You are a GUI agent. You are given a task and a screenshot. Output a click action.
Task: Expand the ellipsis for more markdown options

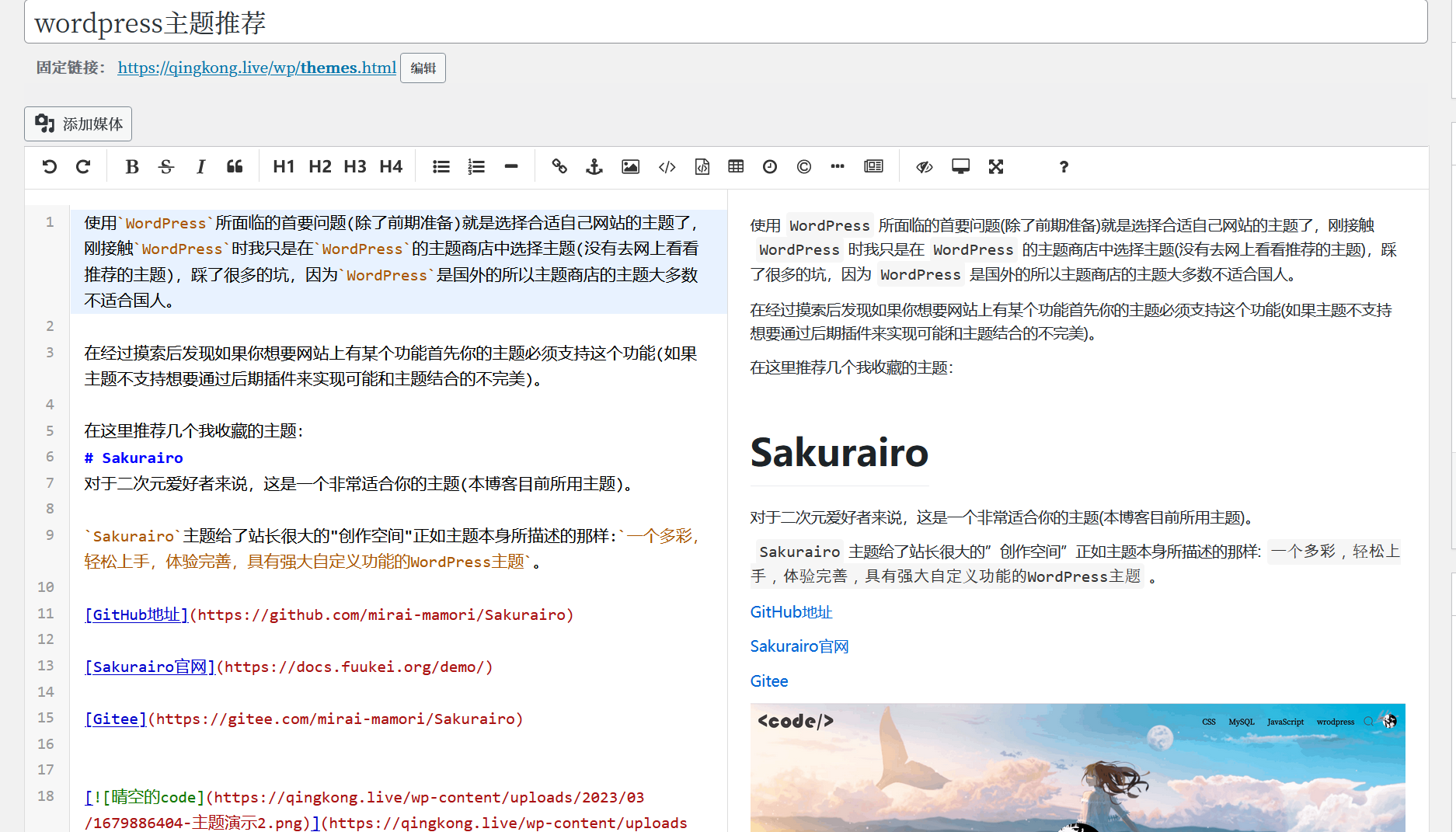(837, 166)
